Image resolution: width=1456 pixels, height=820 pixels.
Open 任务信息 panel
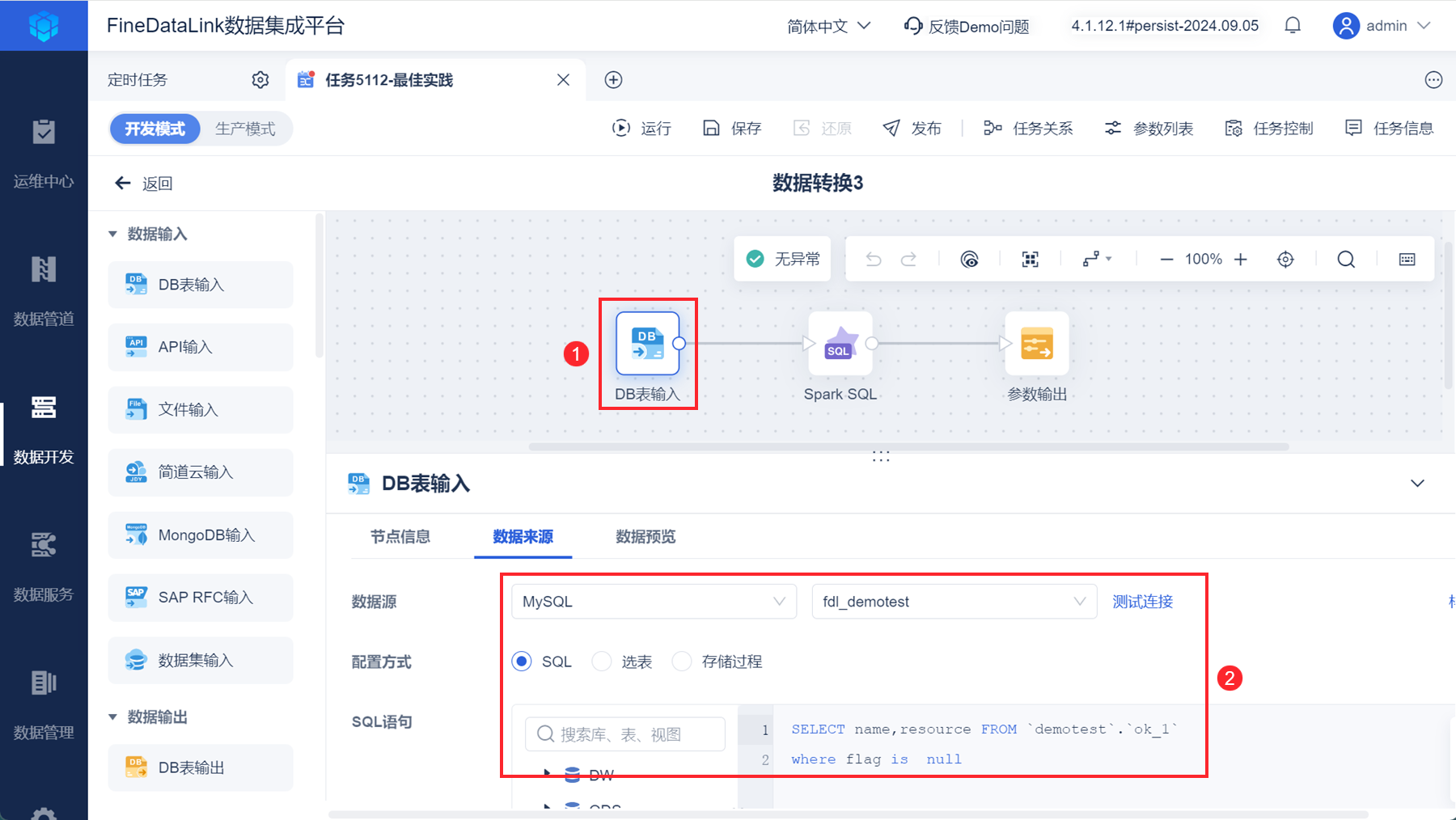pyautogui.click(x=1390, y=129)
